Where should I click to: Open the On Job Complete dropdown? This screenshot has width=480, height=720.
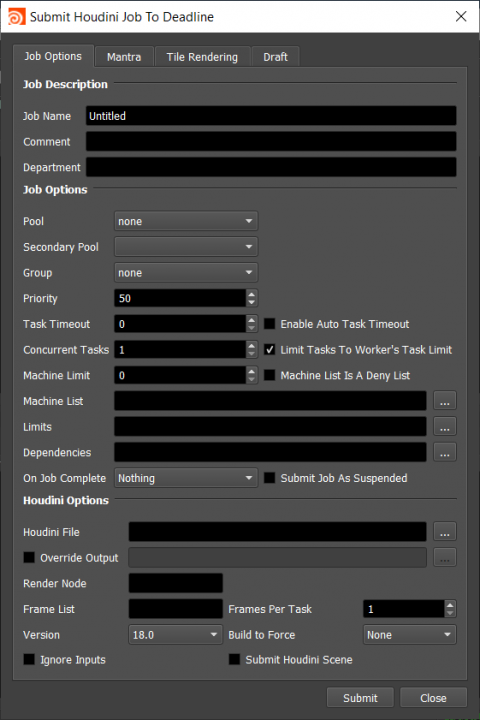coord(186,478)
